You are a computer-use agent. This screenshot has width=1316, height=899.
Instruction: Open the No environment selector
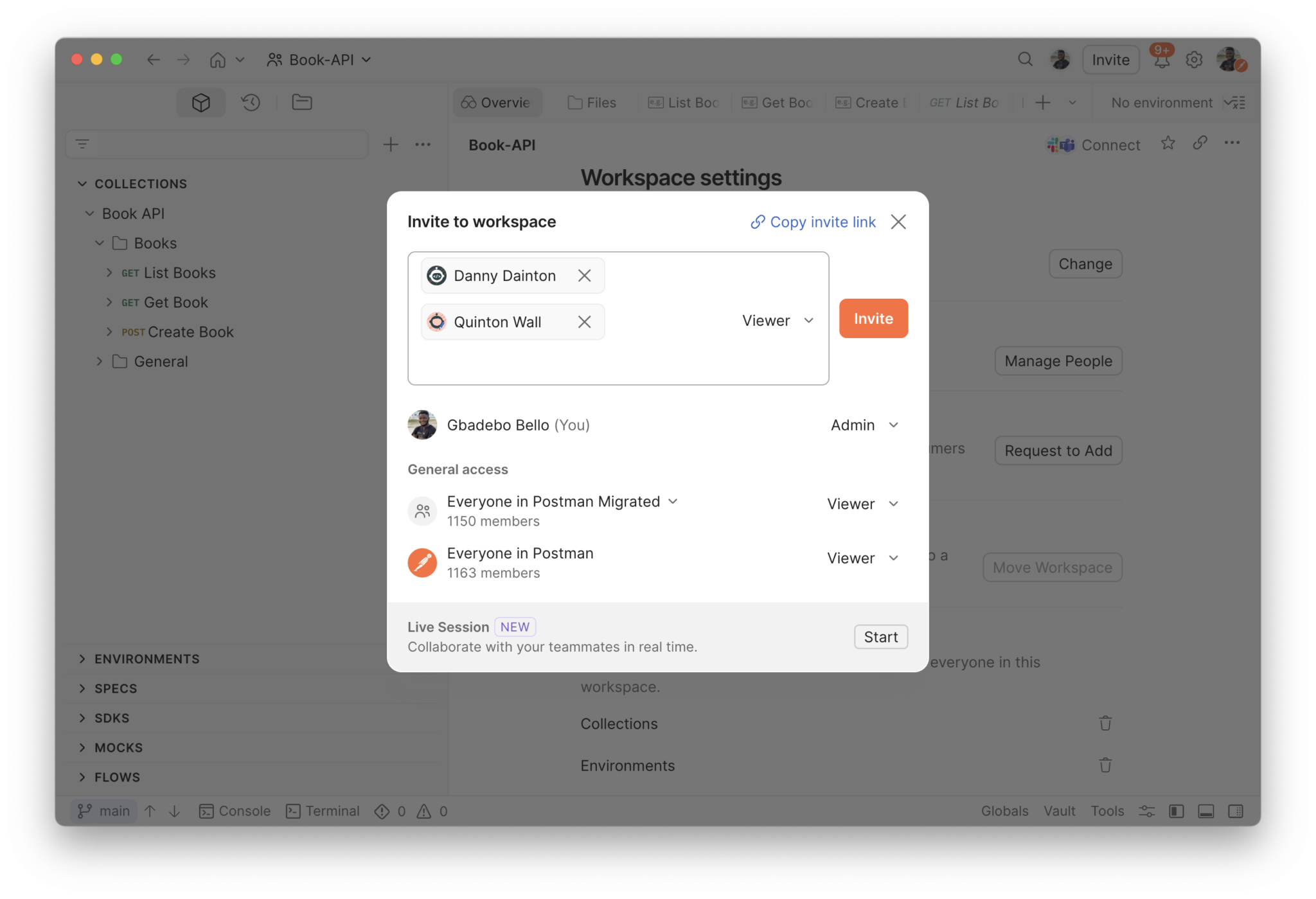coord(1162,103)
